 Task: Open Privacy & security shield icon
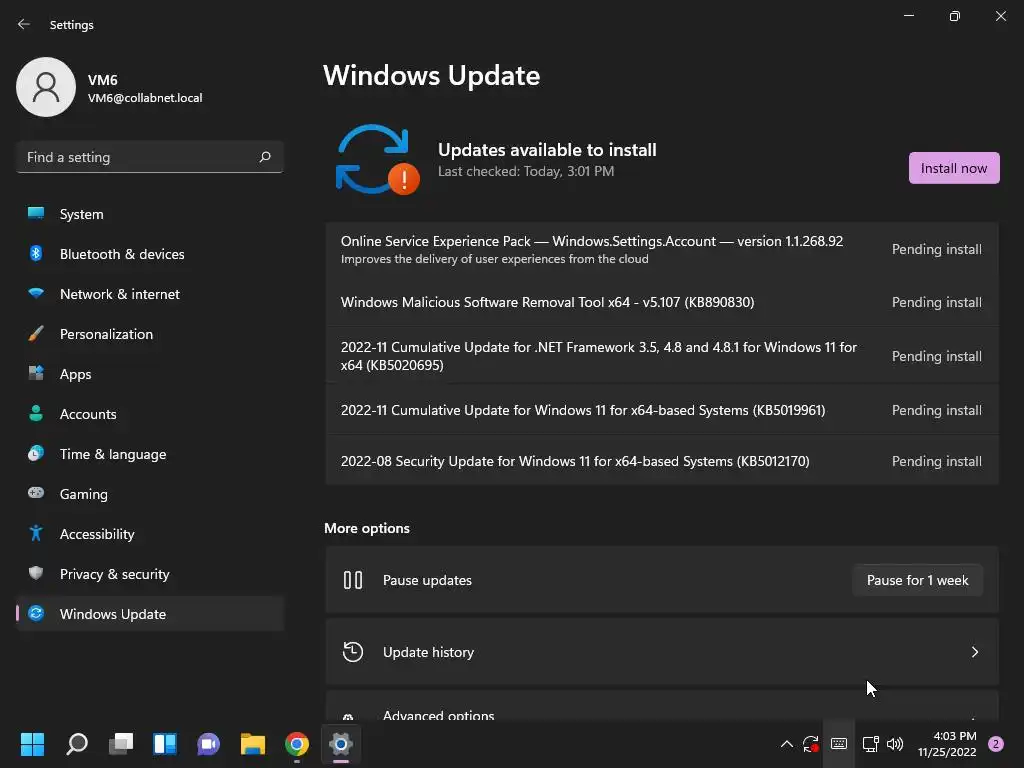click(36, 573)
